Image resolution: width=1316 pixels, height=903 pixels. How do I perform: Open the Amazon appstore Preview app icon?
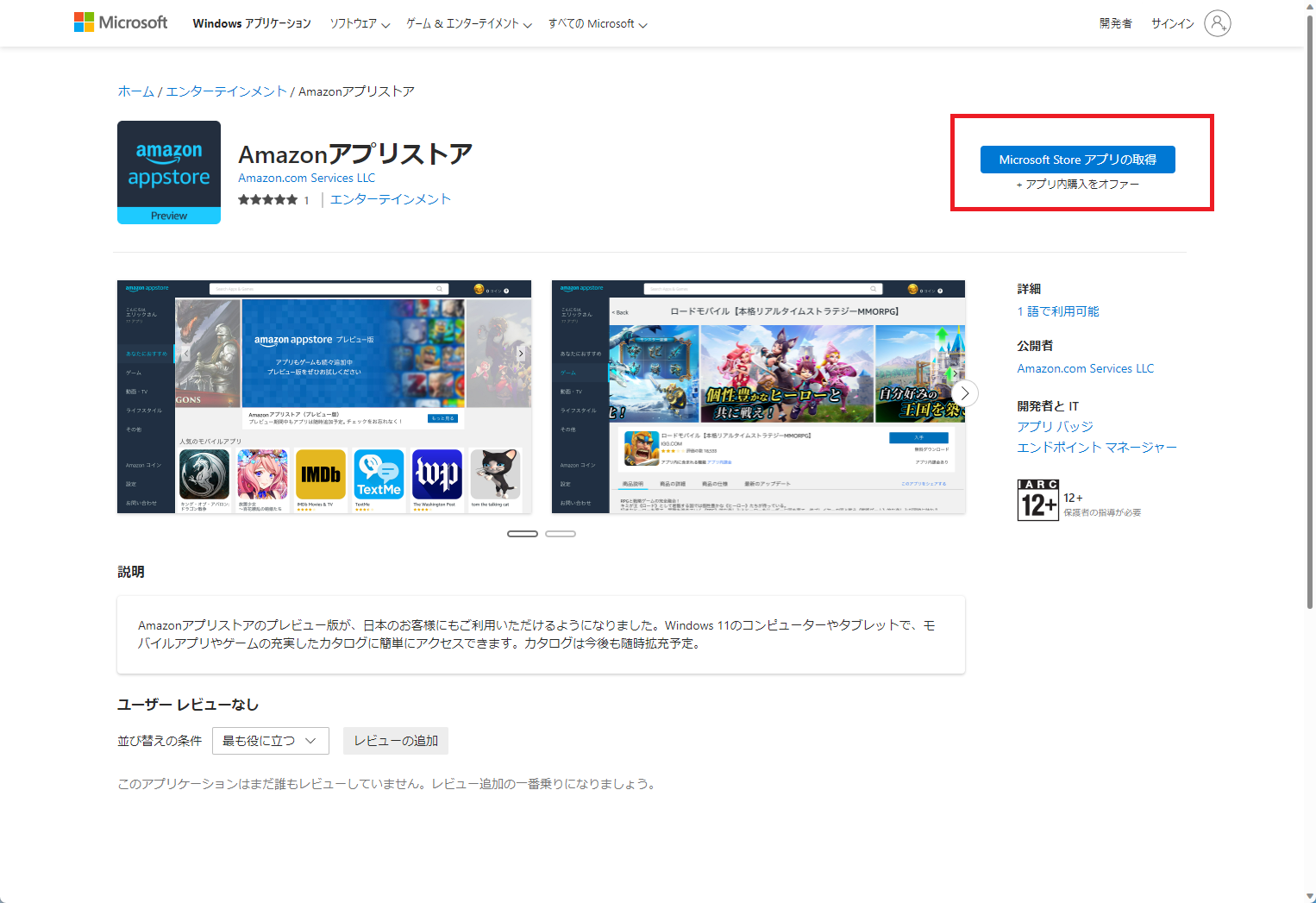tap(169, 172)
